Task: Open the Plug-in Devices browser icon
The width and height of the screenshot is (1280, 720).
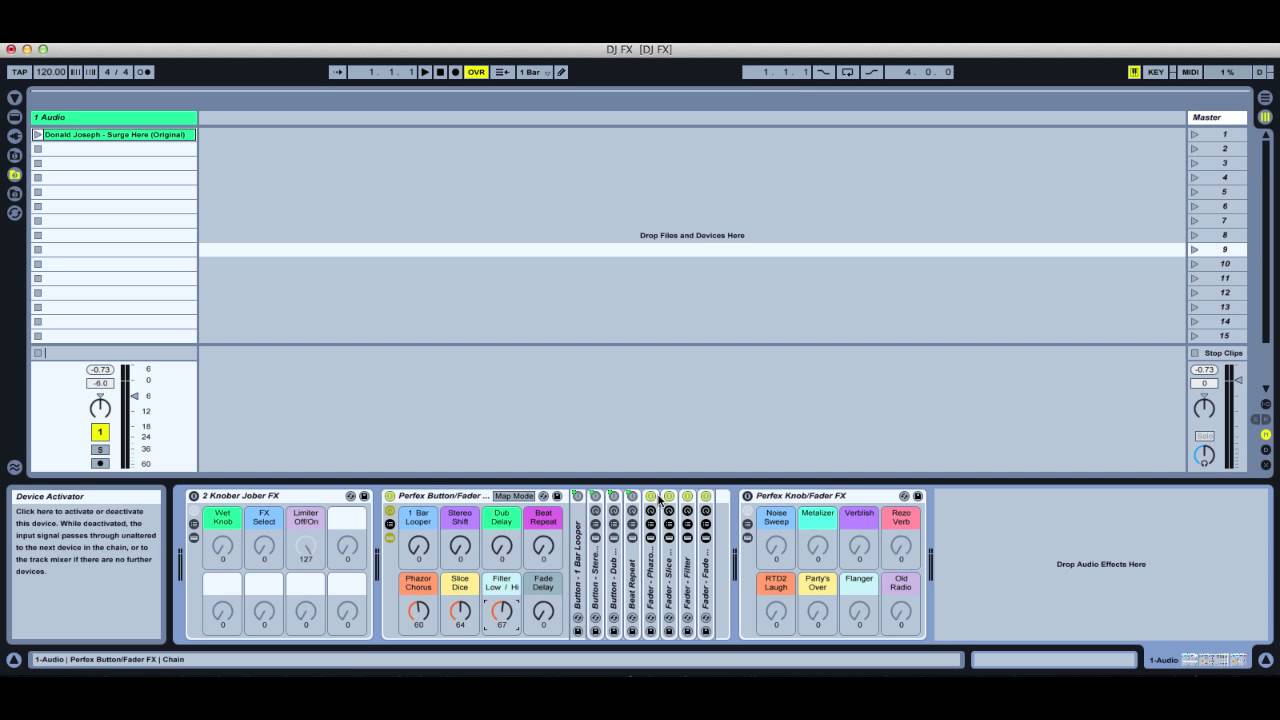Action: [x=15, y=136]
